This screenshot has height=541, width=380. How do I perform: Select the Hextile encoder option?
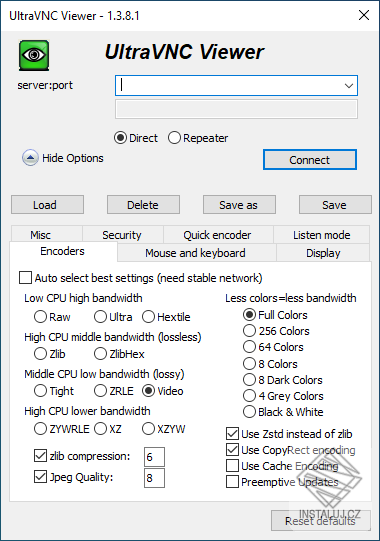point(148,317)
